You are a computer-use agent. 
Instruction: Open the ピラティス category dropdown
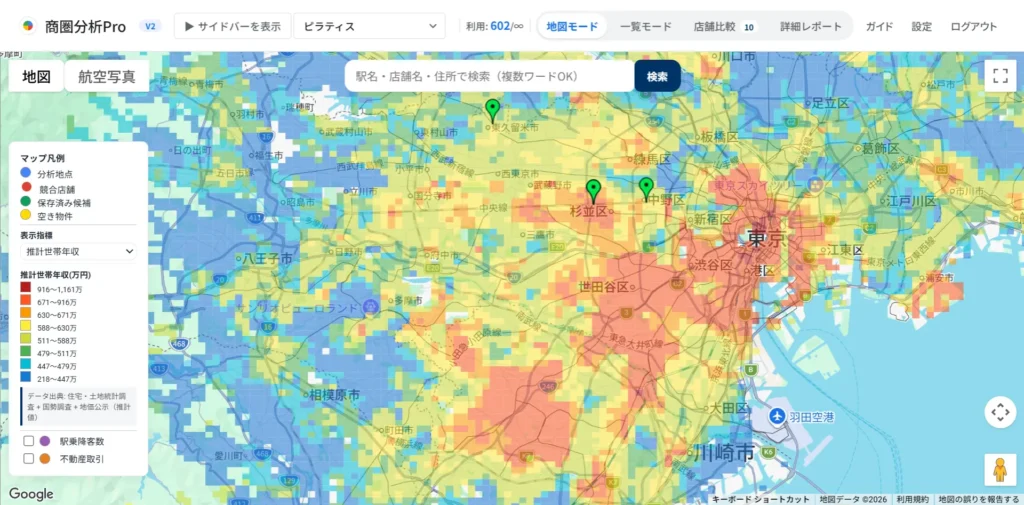(x=370, y=26)
